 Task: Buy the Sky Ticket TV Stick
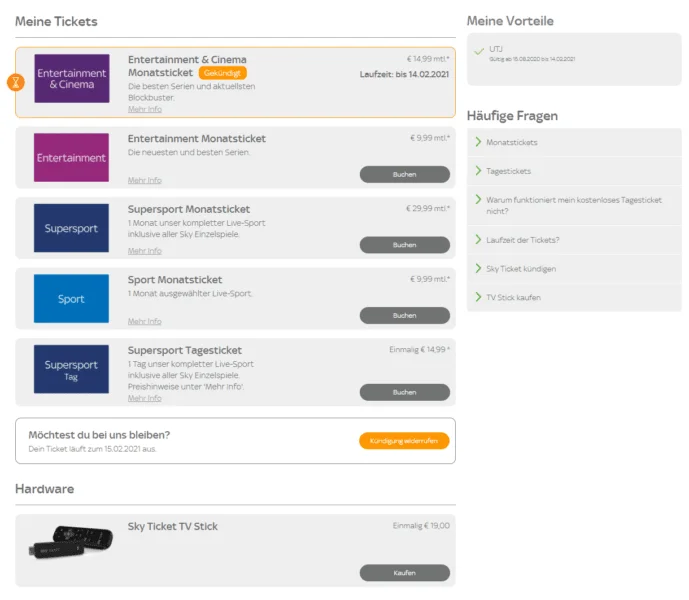(x=404, y=573)
